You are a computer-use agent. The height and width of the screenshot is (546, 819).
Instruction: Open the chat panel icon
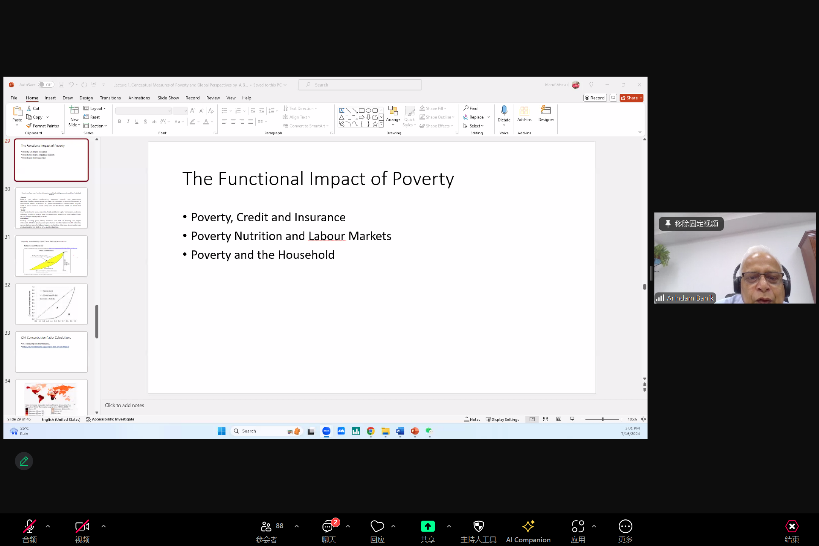328,526
